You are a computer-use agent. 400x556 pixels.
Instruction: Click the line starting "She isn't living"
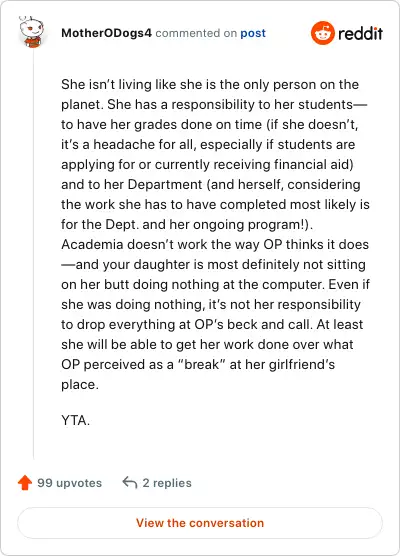[210, 84]
